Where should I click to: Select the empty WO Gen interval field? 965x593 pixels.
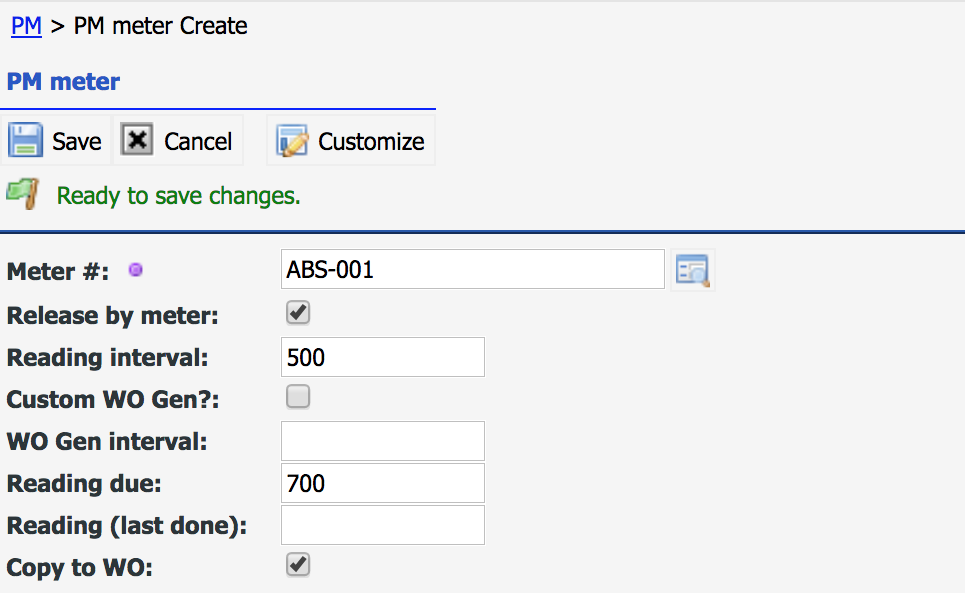tap(383, 441)
